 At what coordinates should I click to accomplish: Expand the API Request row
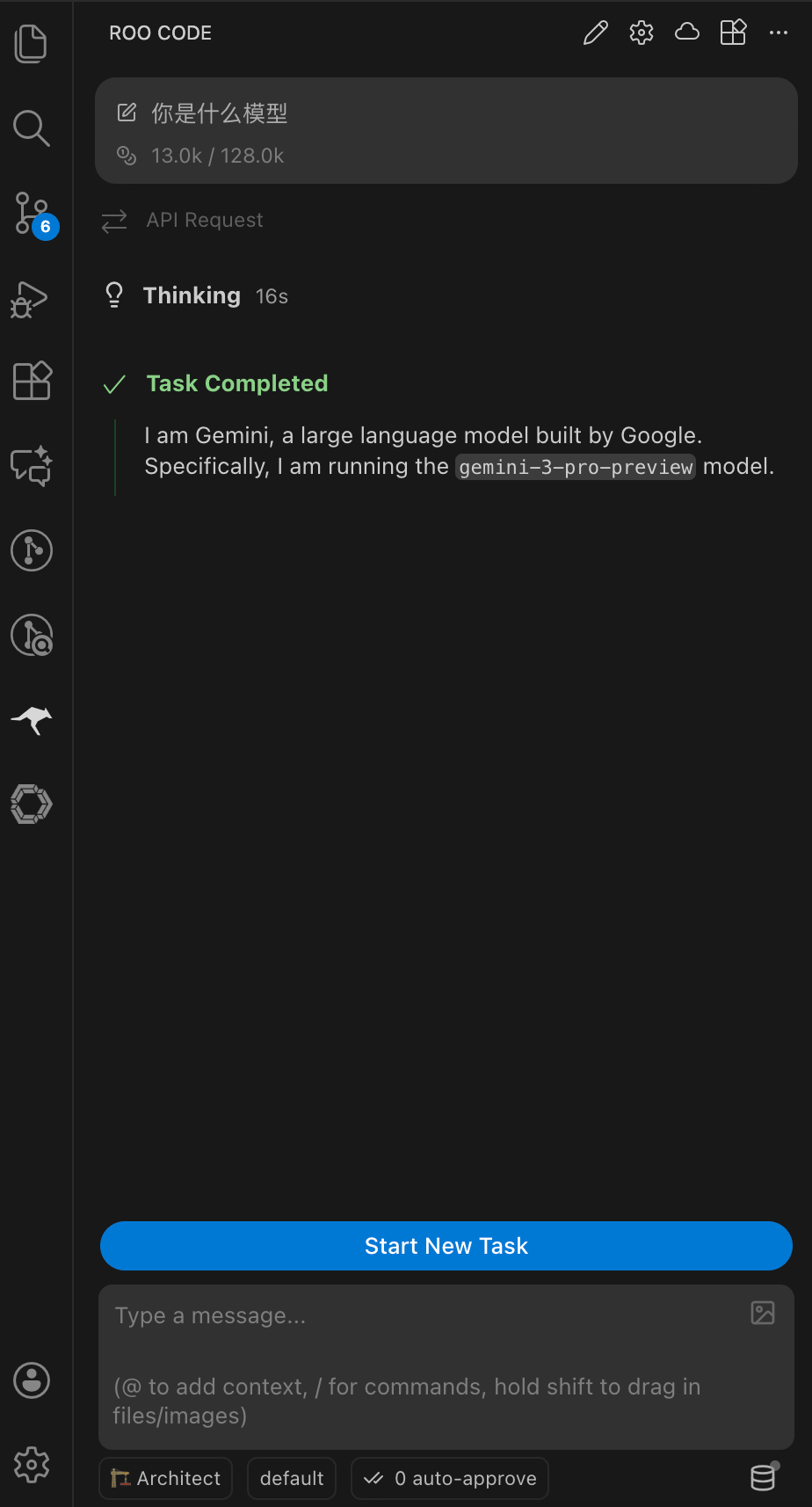(x=204, y=221)
